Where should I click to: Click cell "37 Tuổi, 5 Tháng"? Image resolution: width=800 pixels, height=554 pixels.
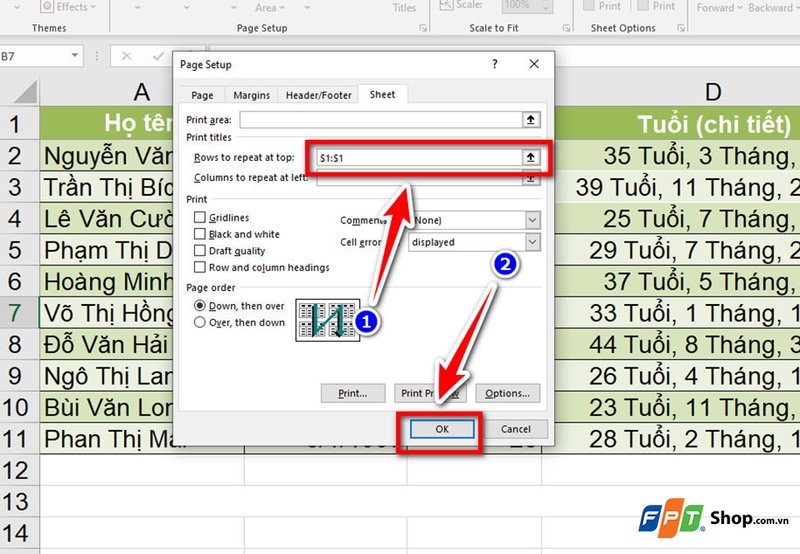pyautogui.click(x=677, y=282)
